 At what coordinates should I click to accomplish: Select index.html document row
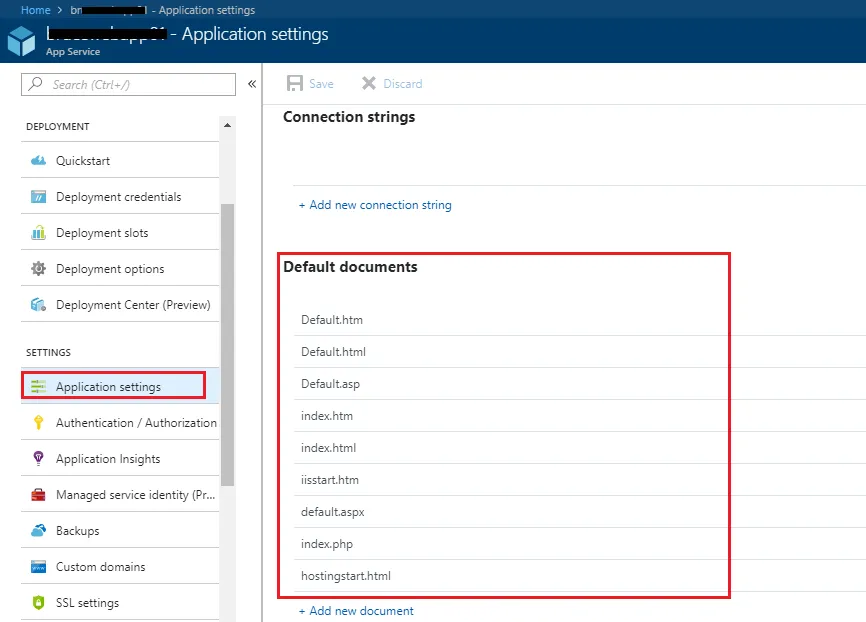pos(580,448)
